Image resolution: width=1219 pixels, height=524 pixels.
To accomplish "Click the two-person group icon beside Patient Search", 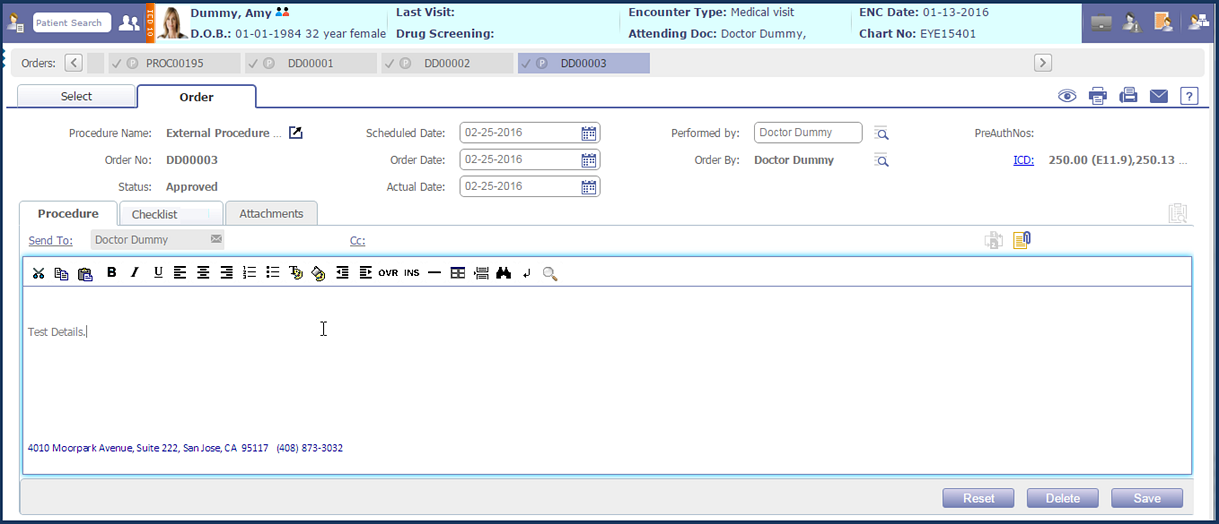I will [x=128, y=22].
